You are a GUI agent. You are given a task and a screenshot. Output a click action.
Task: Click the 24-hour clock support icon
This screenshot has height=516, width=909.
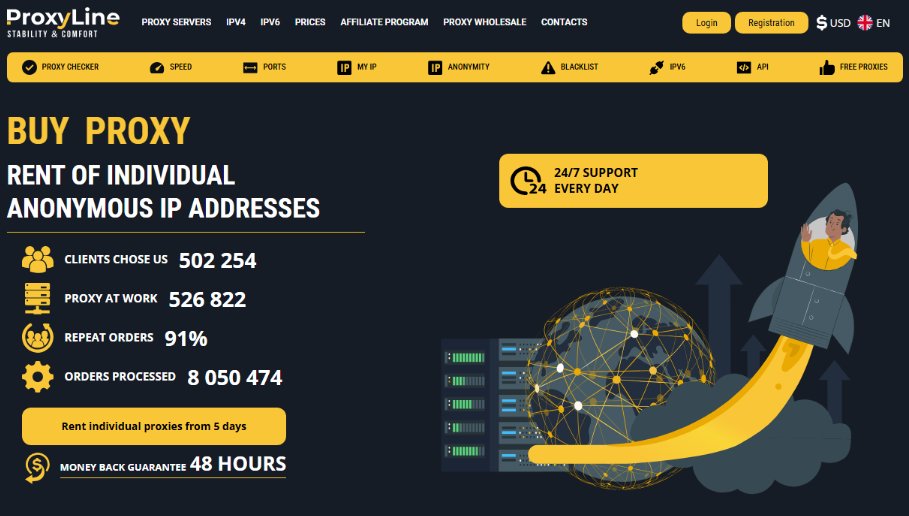(x=528, y=181)
